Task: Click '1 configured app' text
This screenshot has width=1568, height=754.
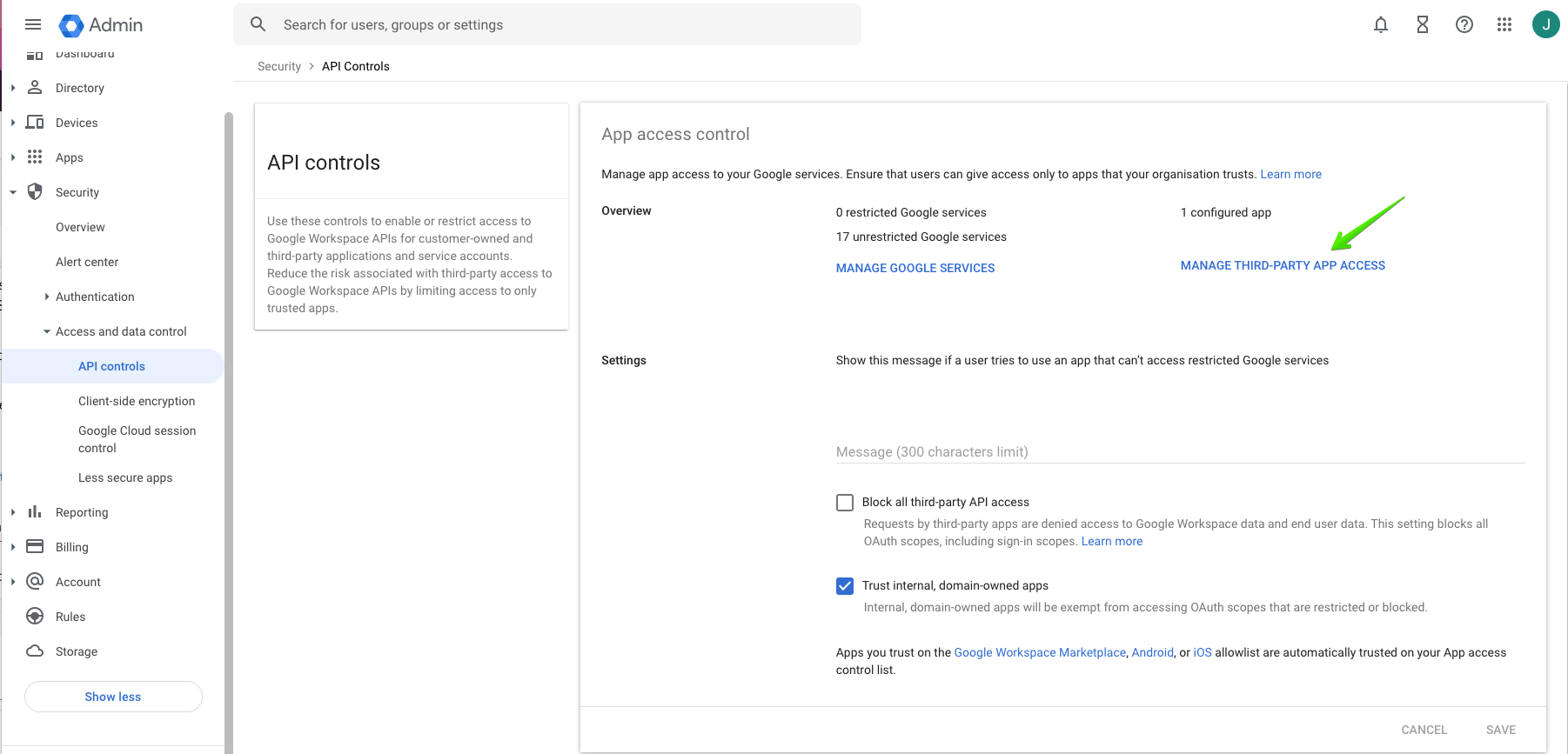Action: (1225, 212)
